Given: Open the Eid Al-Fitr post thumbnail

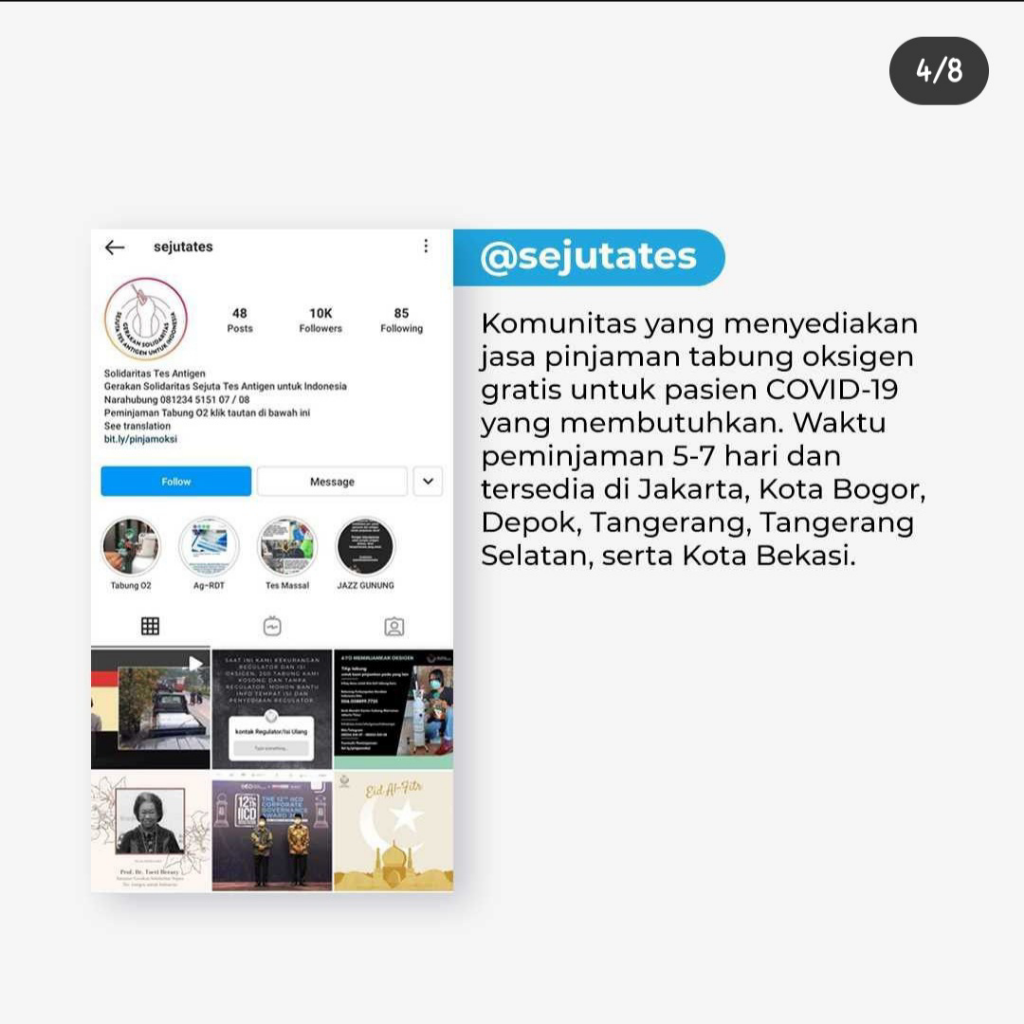Looking at the screenshot, I should 394,831.
